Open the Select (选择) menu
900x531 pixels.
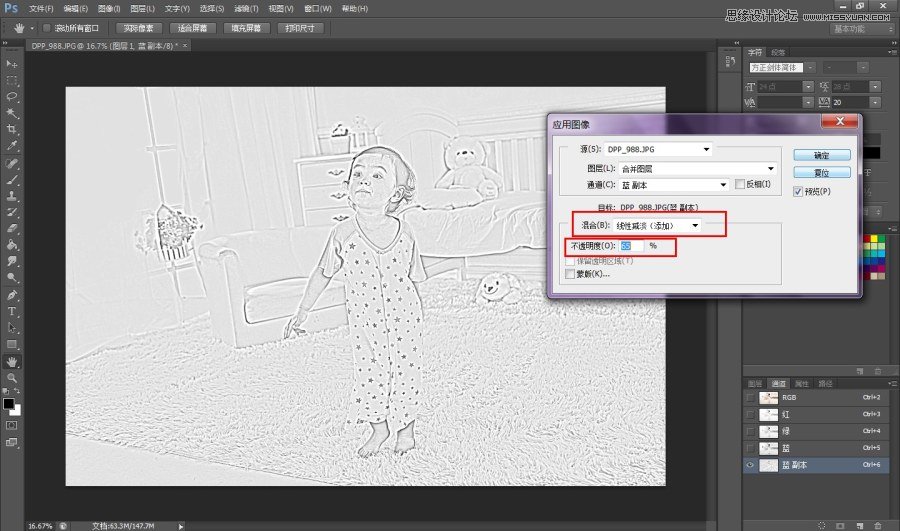tap(212, 9)
